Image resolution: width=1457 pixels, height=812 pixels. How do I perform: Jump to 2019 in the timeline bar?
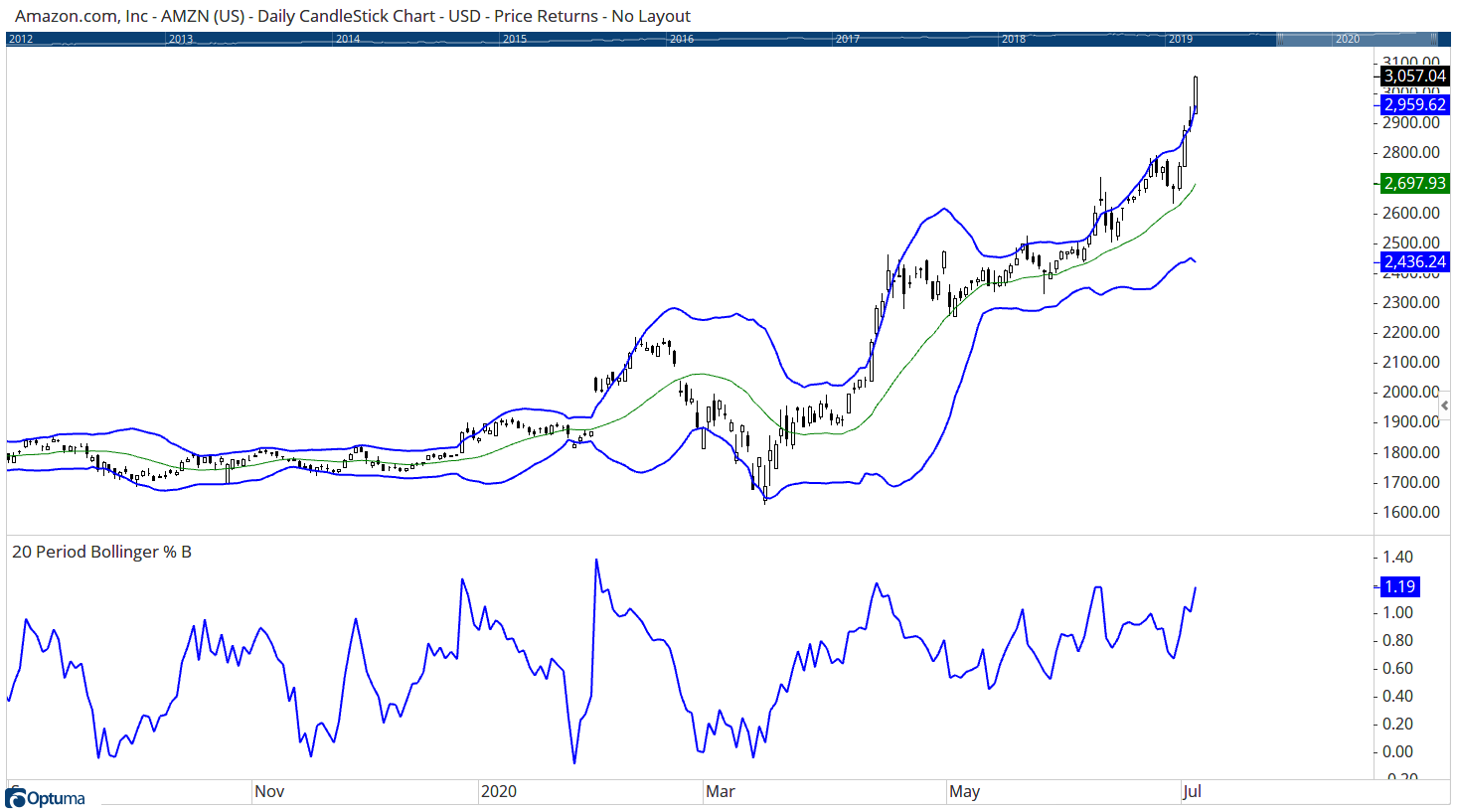[x=1181, y=40]
